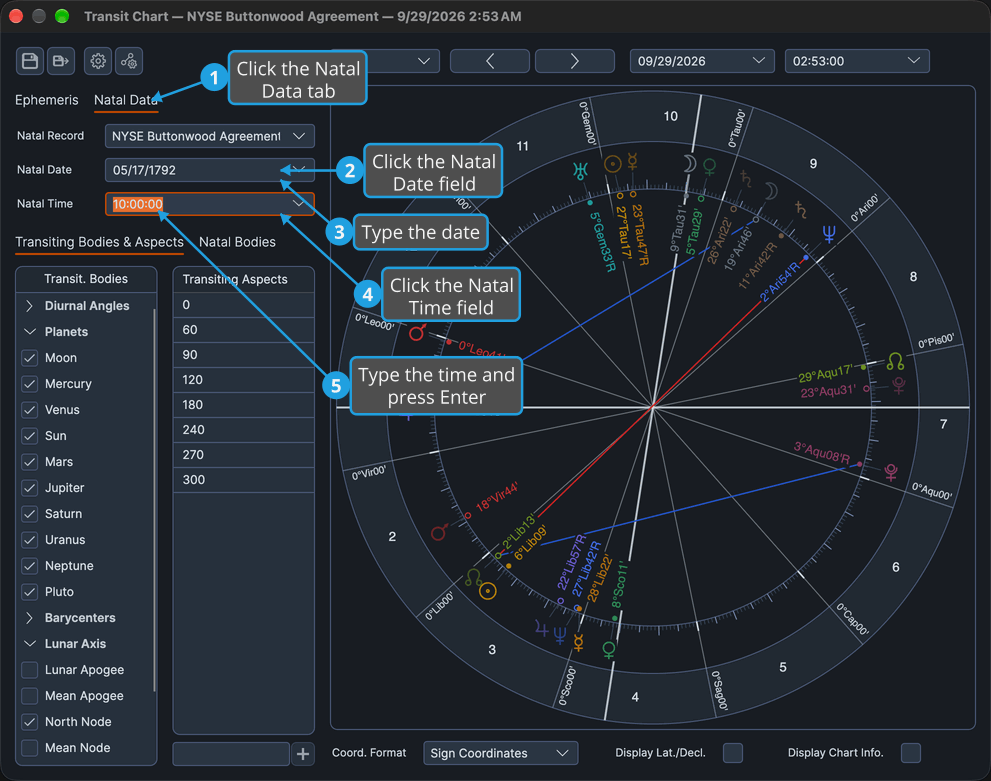The image size is (991, 781).
Task: Uncheck the Pluto checkbox
Action: [30, 592]
